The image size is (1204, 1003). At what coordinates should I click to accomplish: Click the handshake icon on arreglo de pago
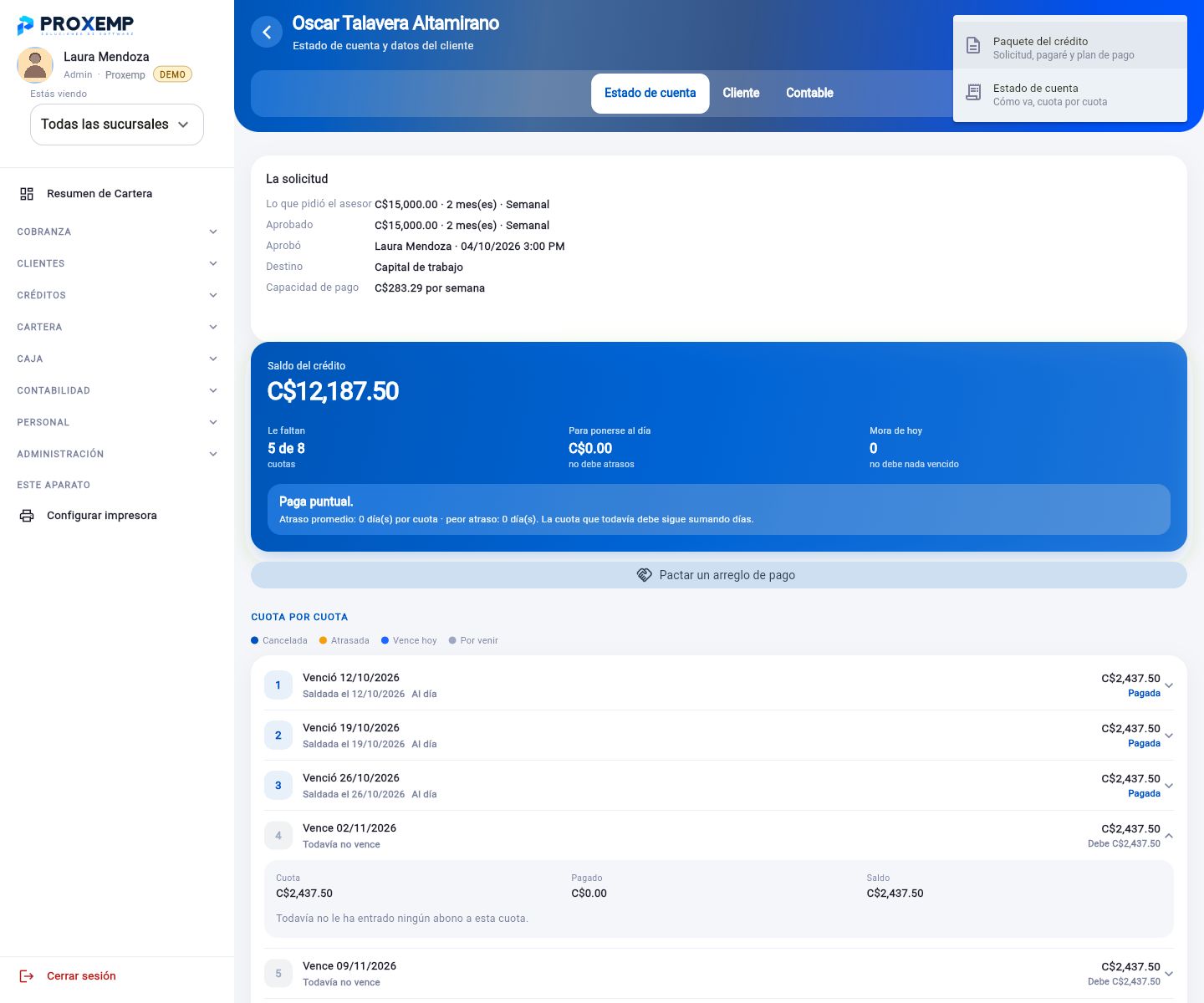click(645, 575)
